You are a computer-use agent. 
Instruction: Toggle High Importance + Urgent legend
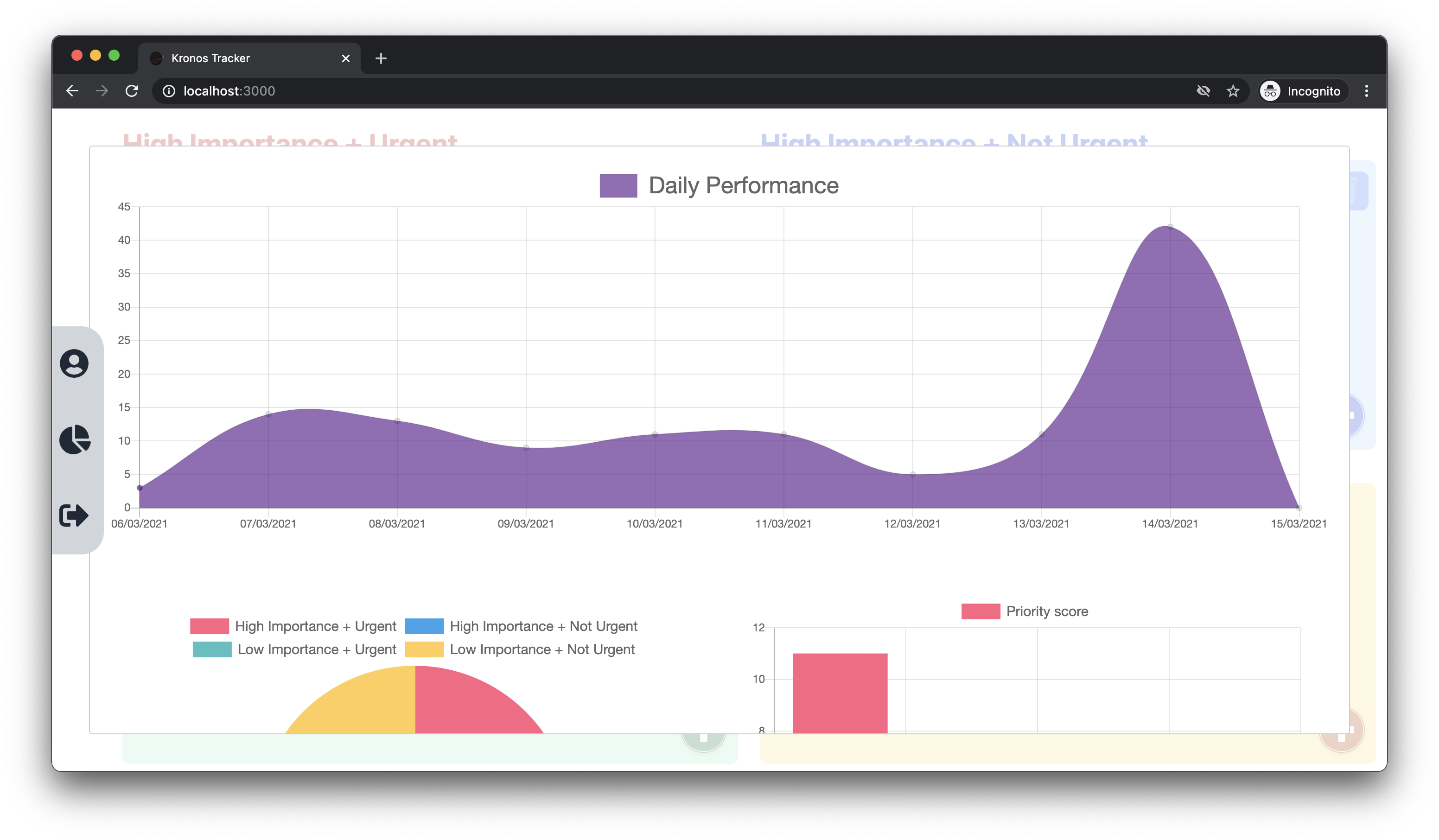point(293,626)
